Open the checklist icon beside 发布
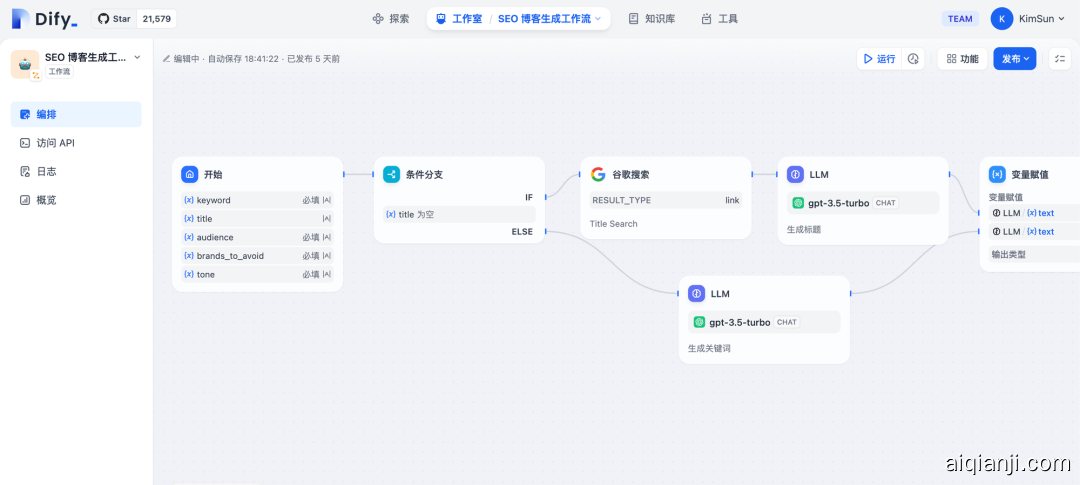Image resolution: width=1080 pixels, height=485 pixels. point(1060,59)
